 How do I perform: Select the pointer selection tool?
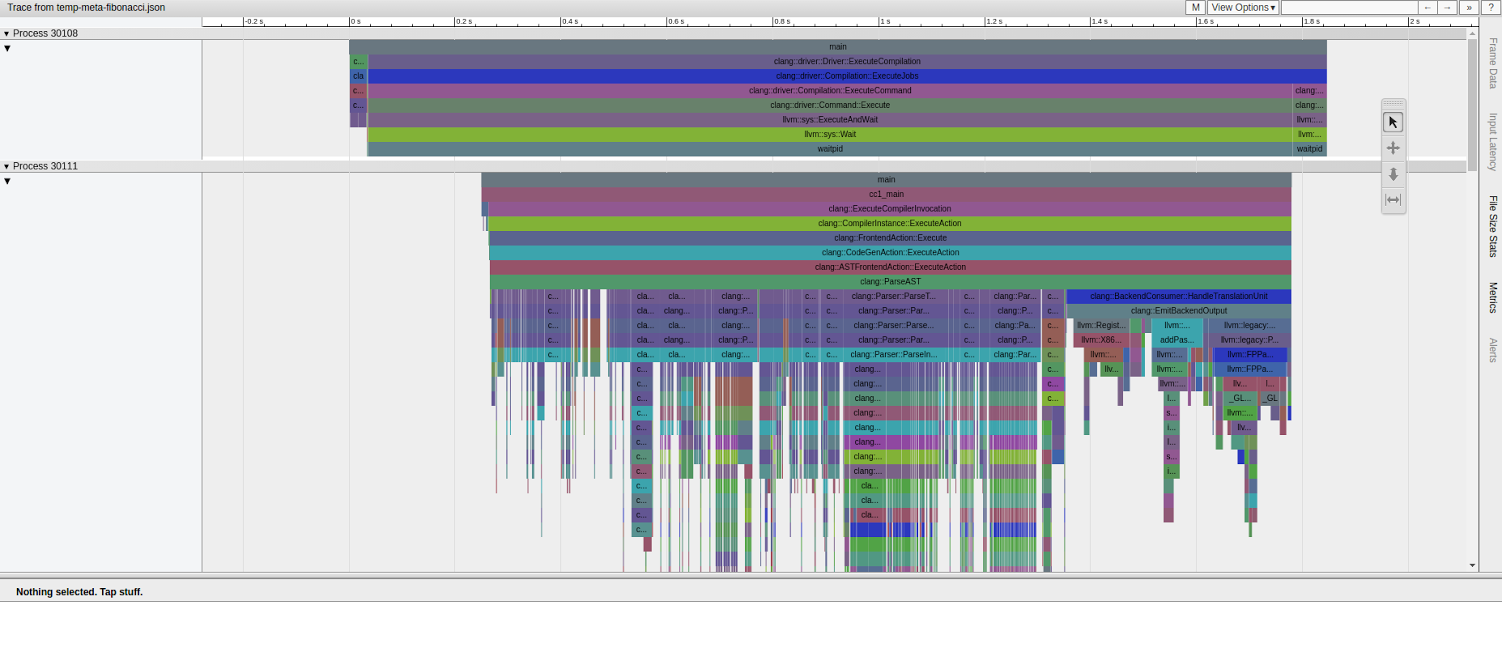tap(1393, 122)
